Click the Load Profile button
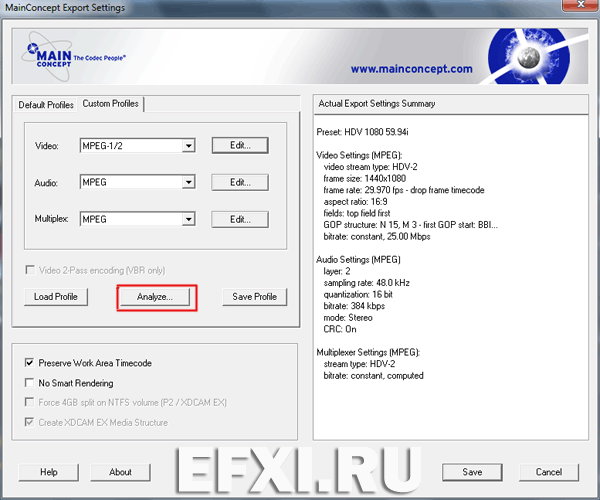Viewport: 600px width, 500px height. point(56,297)
